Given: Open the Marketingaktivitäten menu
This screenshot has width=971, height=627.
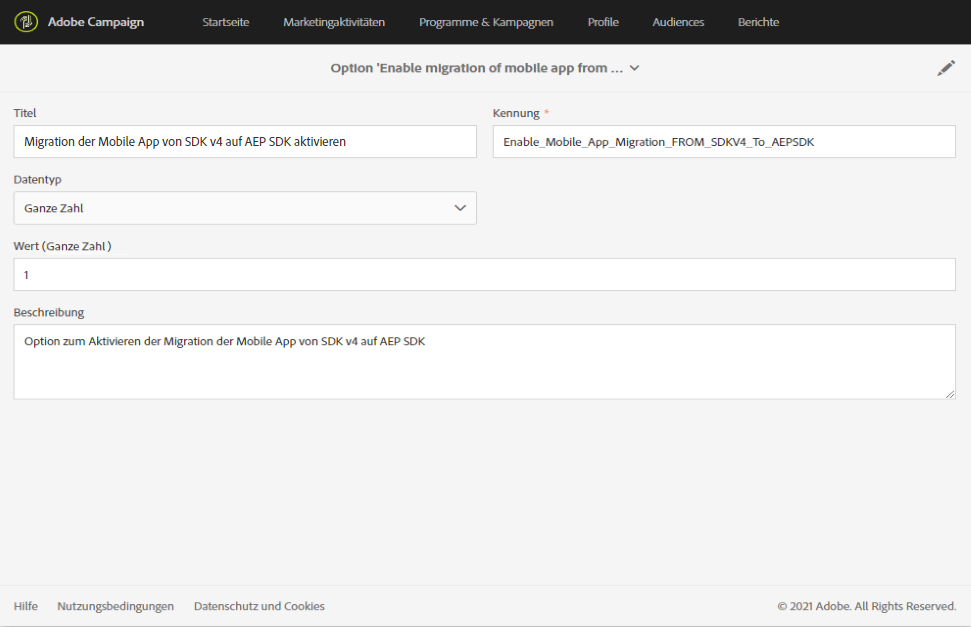Looking at the screenshot, I should (x=334, y=22).
